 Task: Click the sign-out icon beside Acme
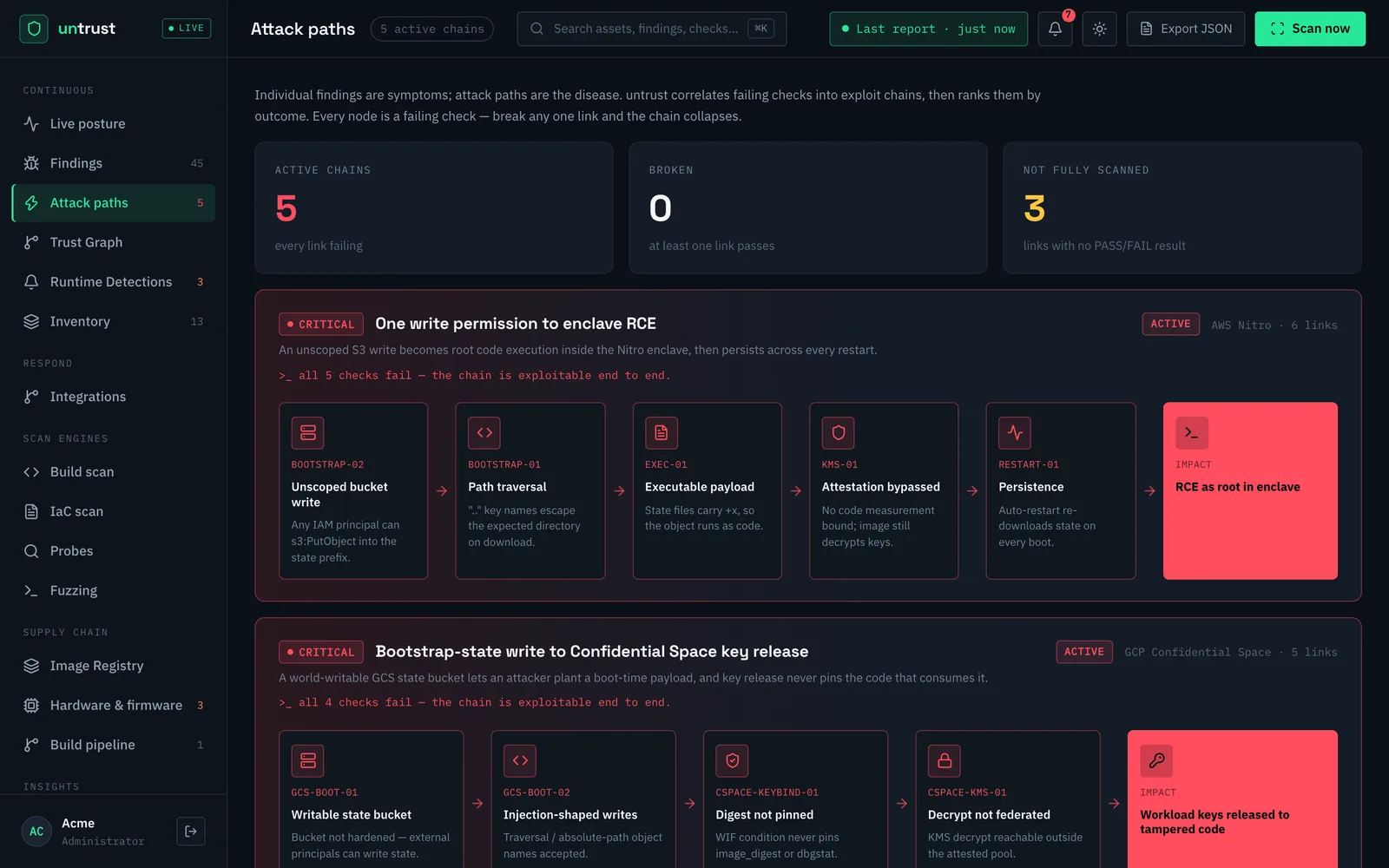coord(191,832)
